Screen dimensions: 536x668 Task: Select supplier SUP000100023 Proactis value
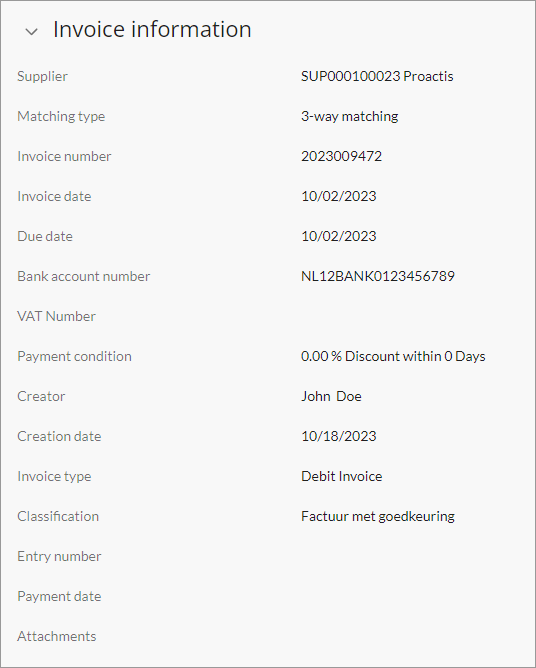coord(377,76)
